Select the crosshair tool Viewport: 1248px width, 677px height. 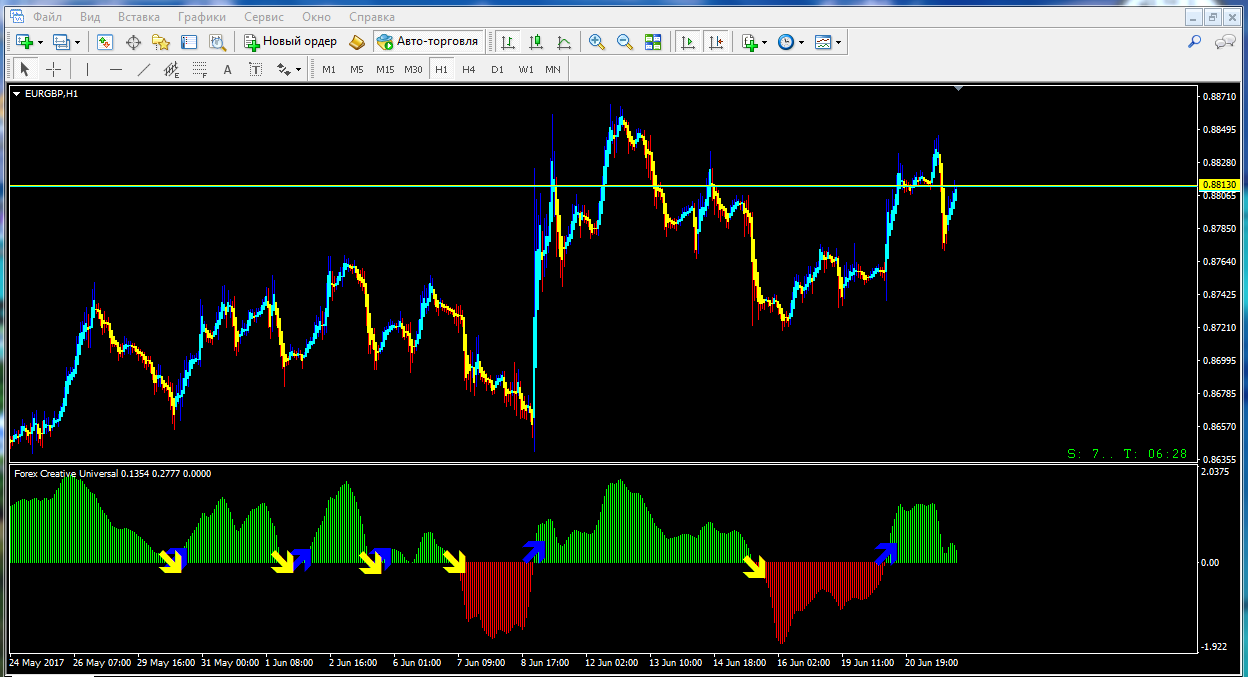[53, 69]
